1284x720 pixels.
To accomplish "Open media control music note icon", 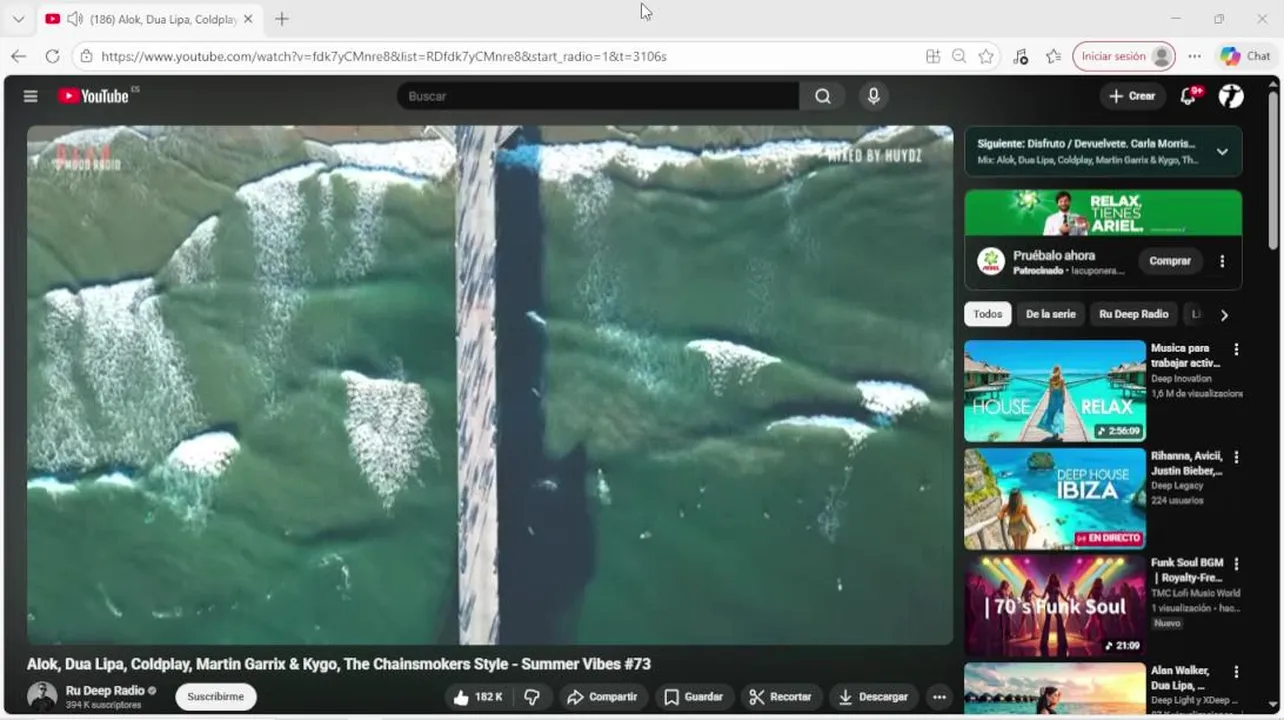I will pos(1020,56).
